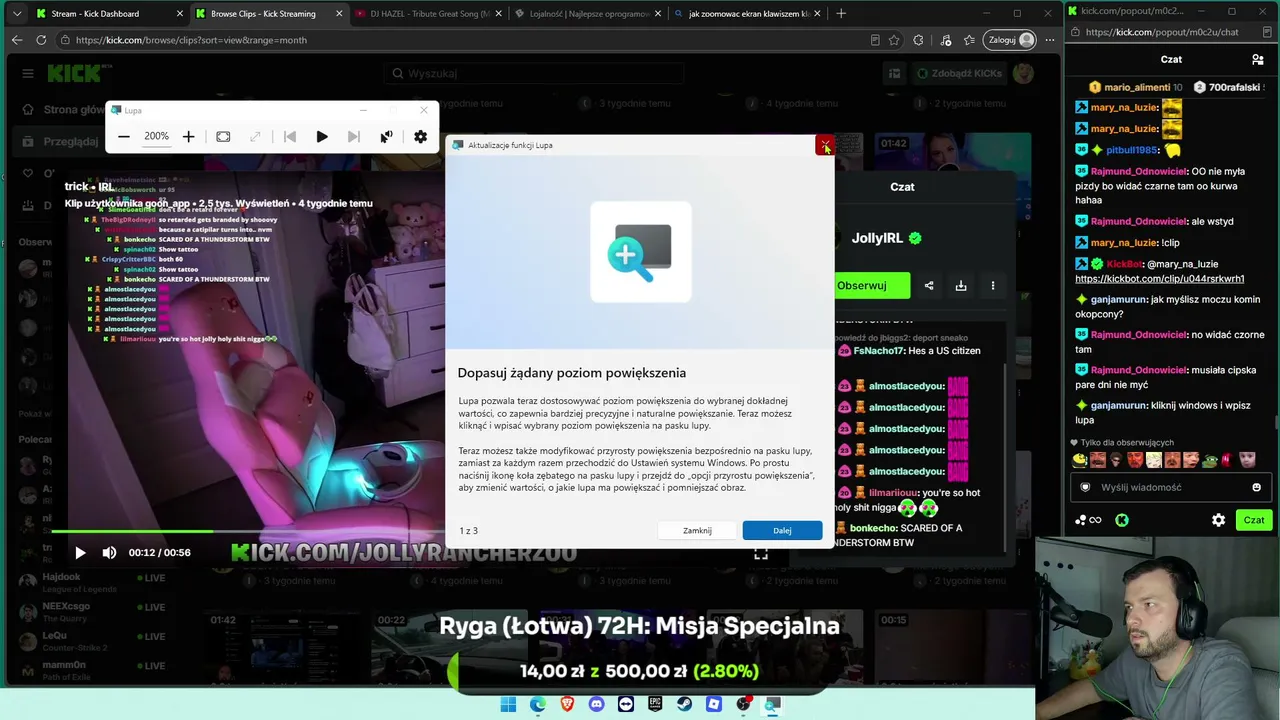Switch to Lojalność browser tab
Viewport: 1280px width, 720px height.
(x=587, y=14)
